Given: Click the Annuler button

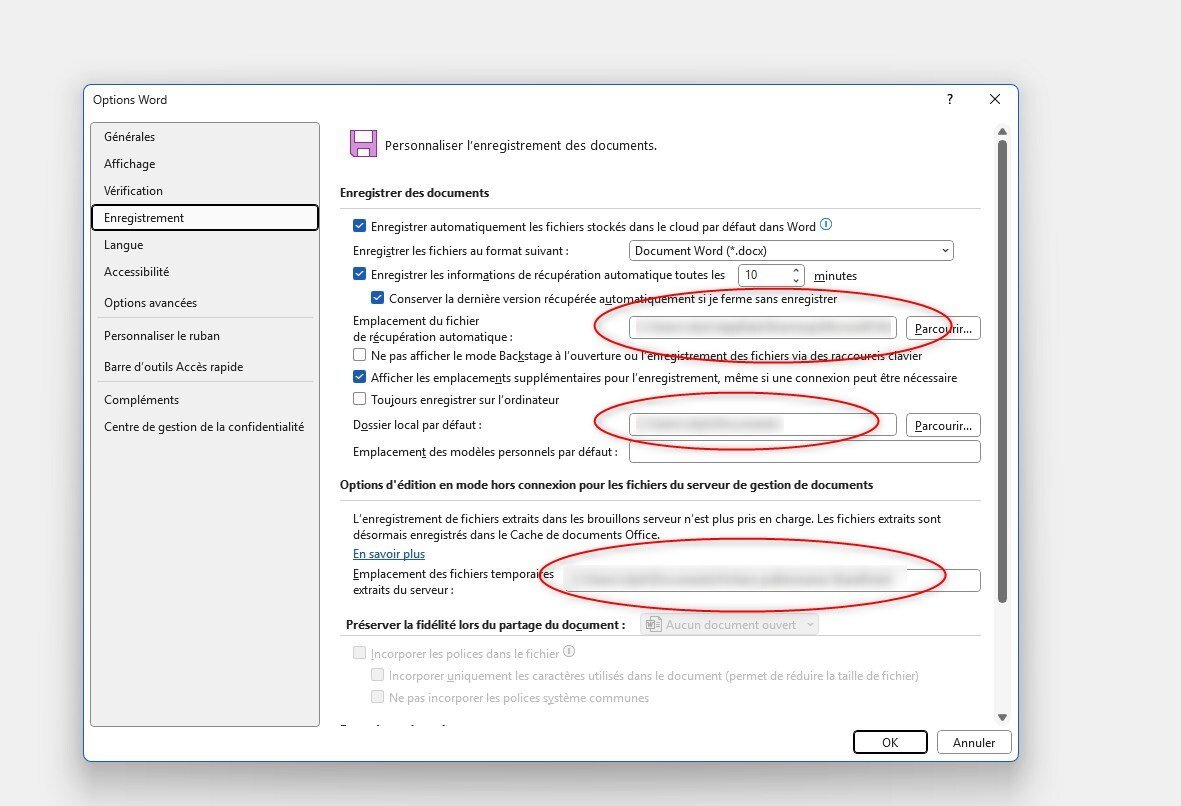Looking at the screenshot, I should (x=974, y=742).
